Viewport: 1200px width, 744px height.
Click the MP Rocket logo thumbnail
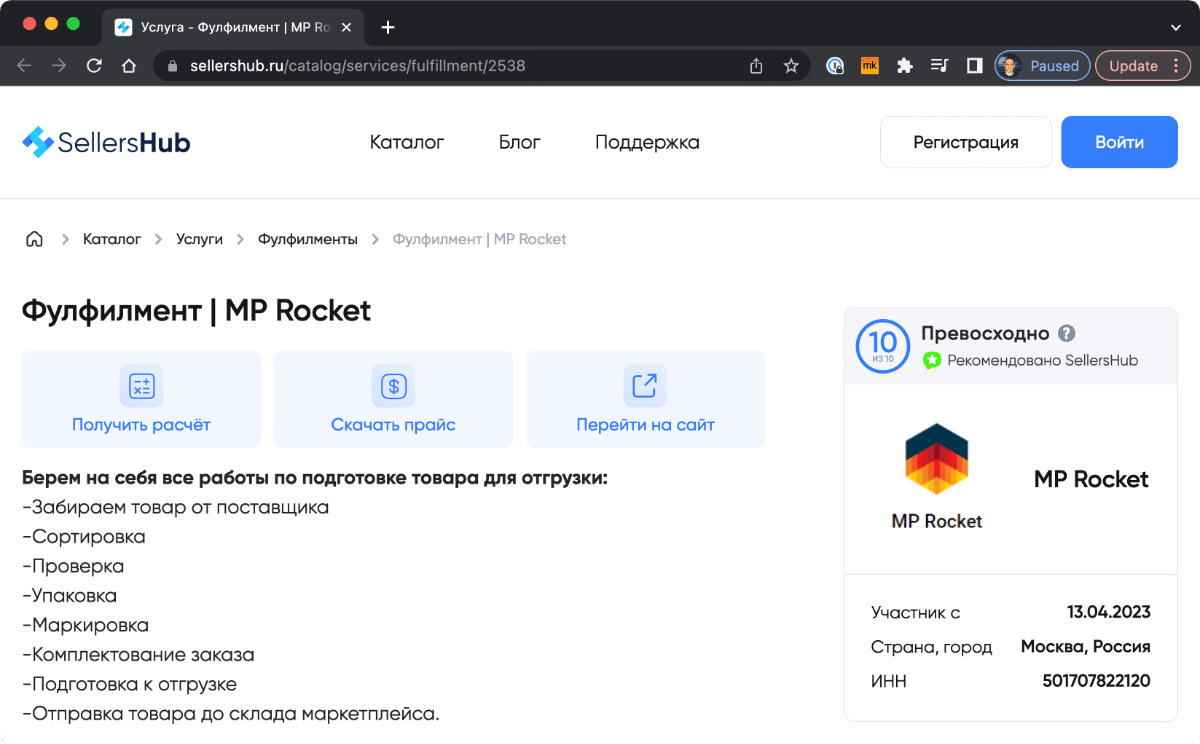coord(936,457)
